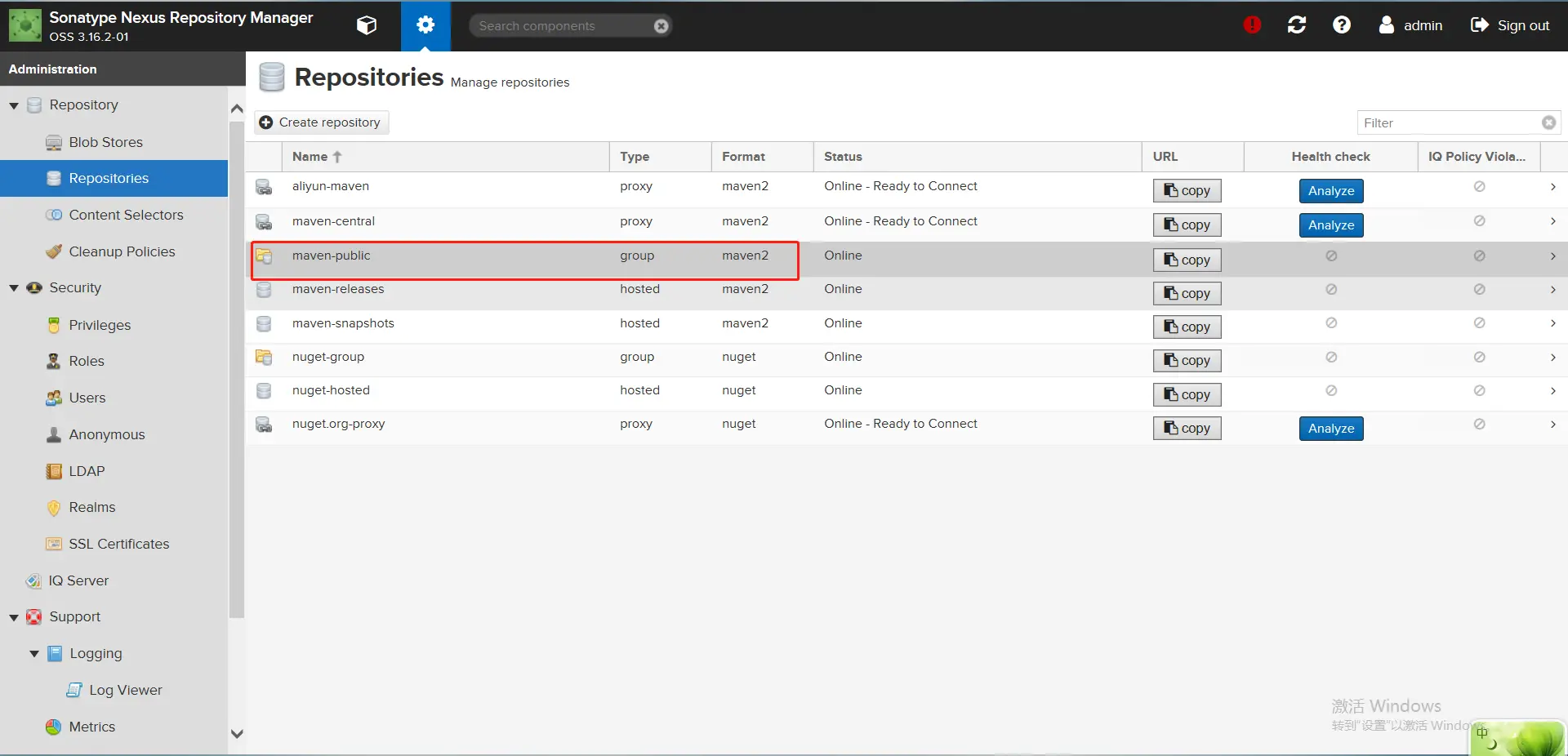The height and width of the screenshot is (756, 1568).
Task: Copy URL of nuget-group
Action: coord(1187,360)
